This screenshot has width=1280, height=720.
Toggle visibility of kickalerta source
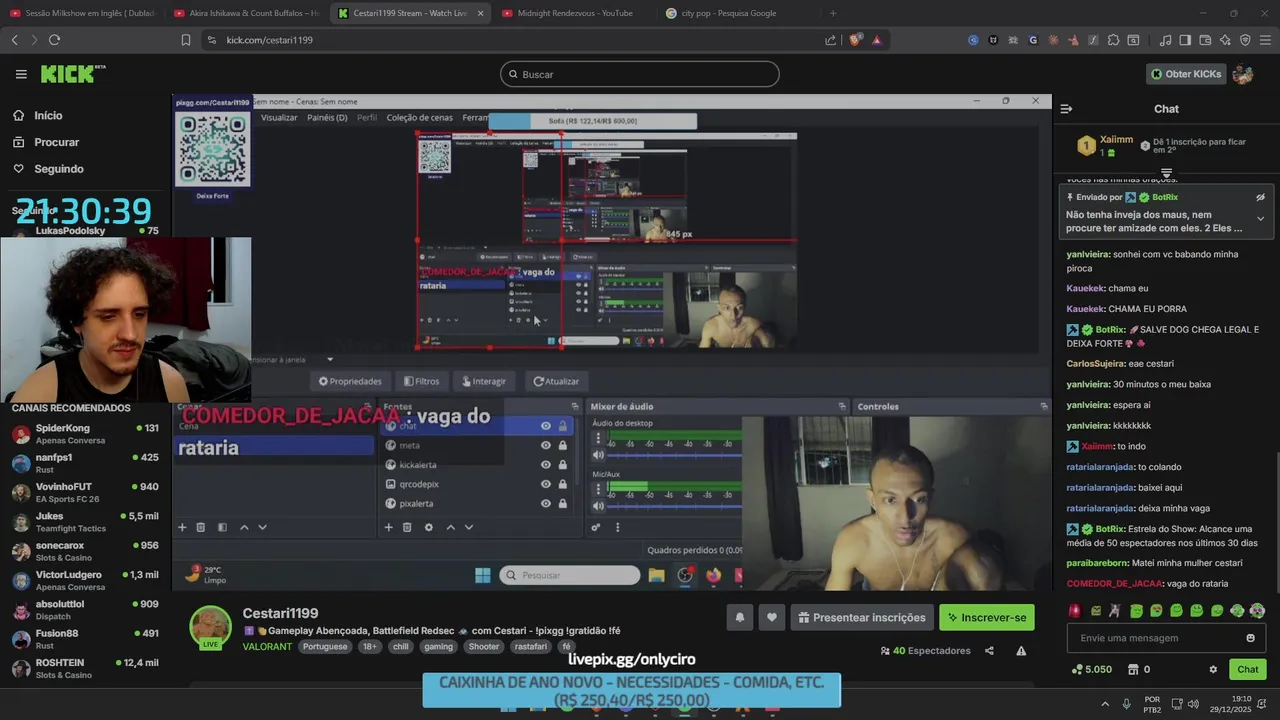[x=546, y=465]
